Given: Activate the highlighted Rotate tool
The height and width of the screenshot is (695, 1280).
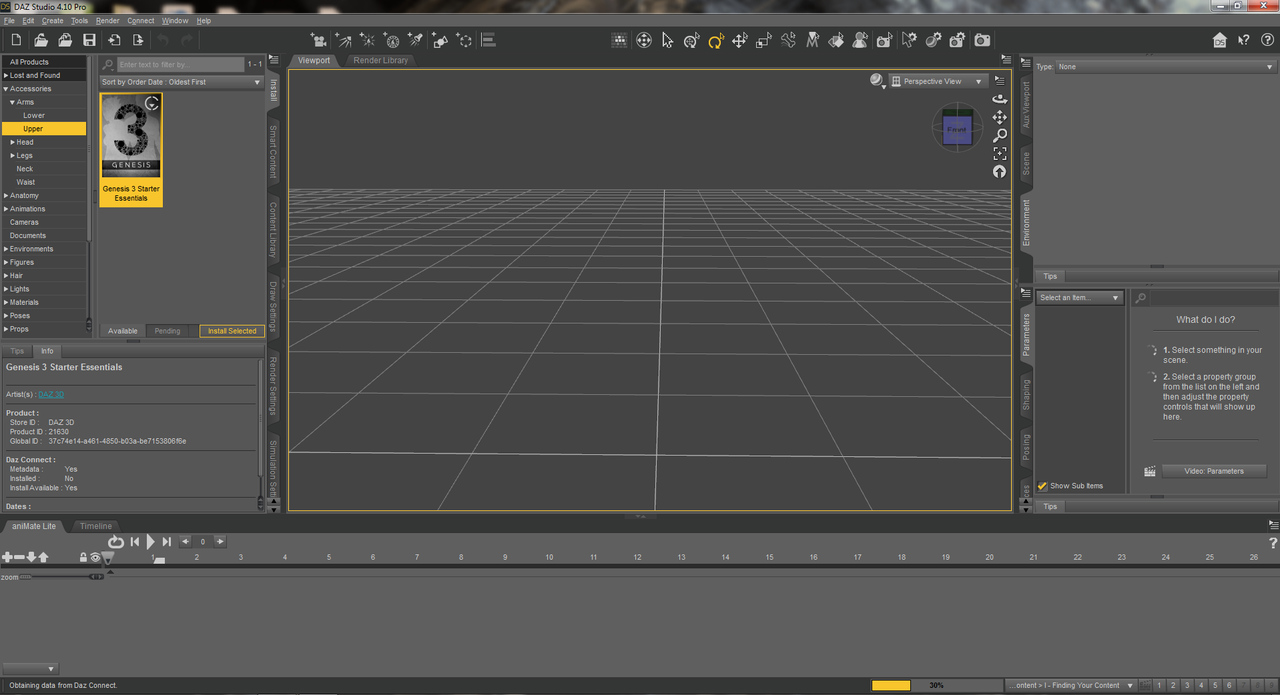Looking at the screenshot, I should point(716,40).
